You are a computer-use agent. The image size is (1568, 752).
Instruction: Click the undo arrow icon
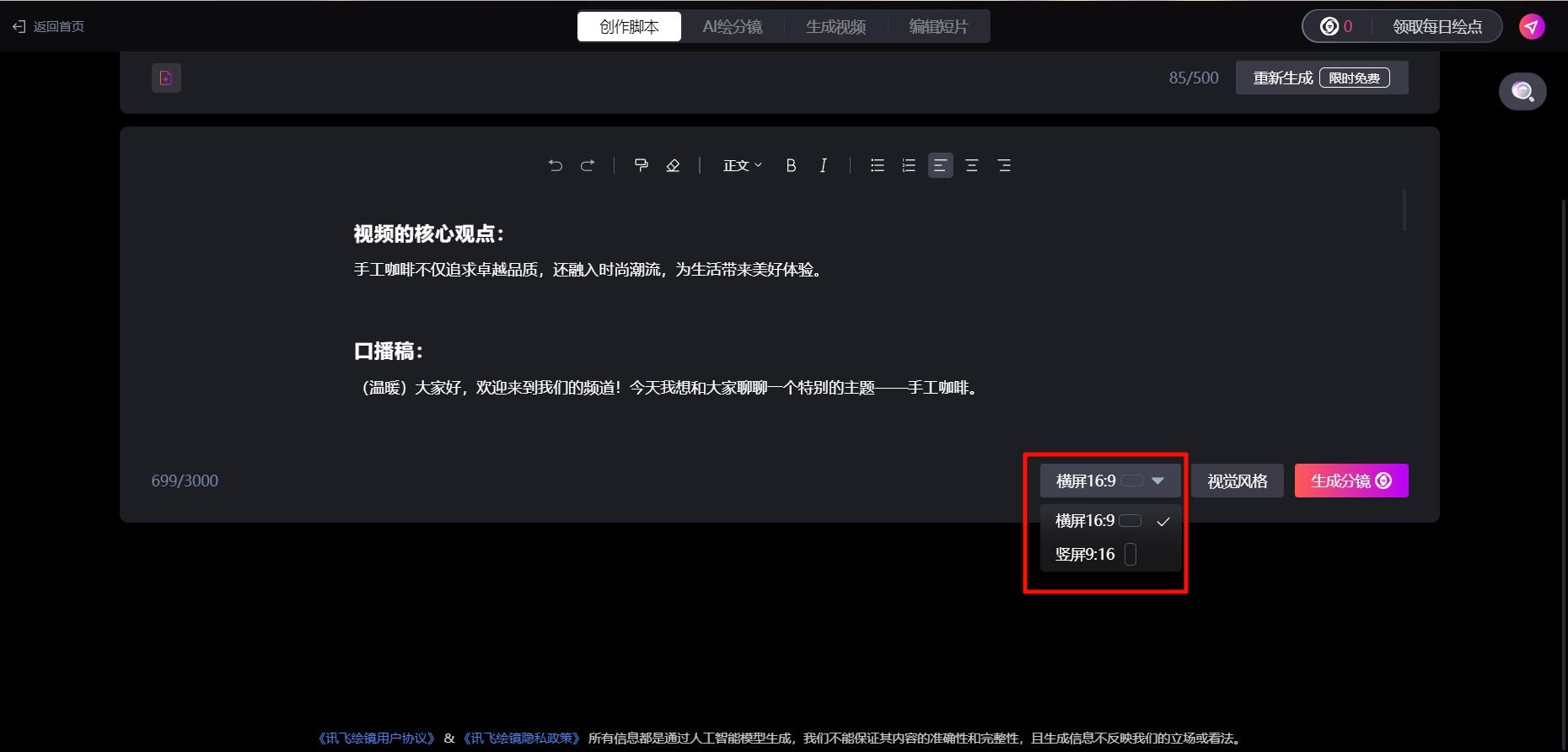(x=555, y=165)
